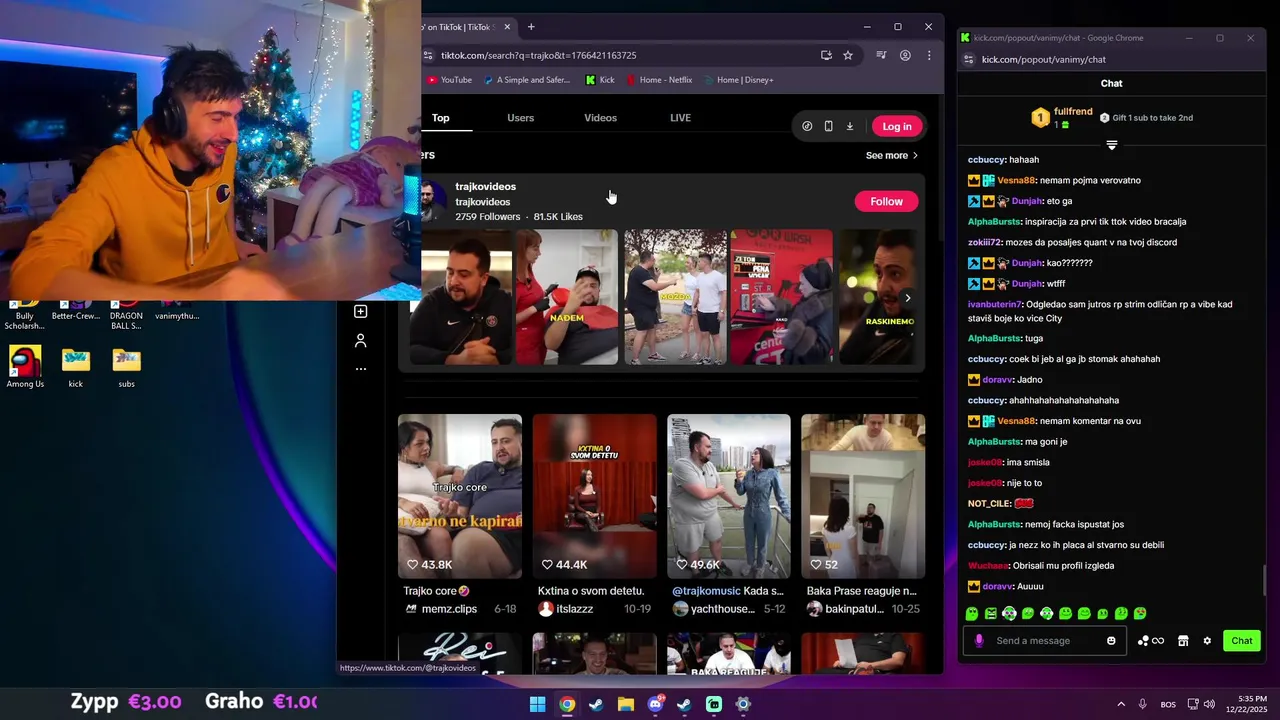Open the Chrome profile avatar icon
This screenshot has width=1280, height=720.
(x=905, y=55)
